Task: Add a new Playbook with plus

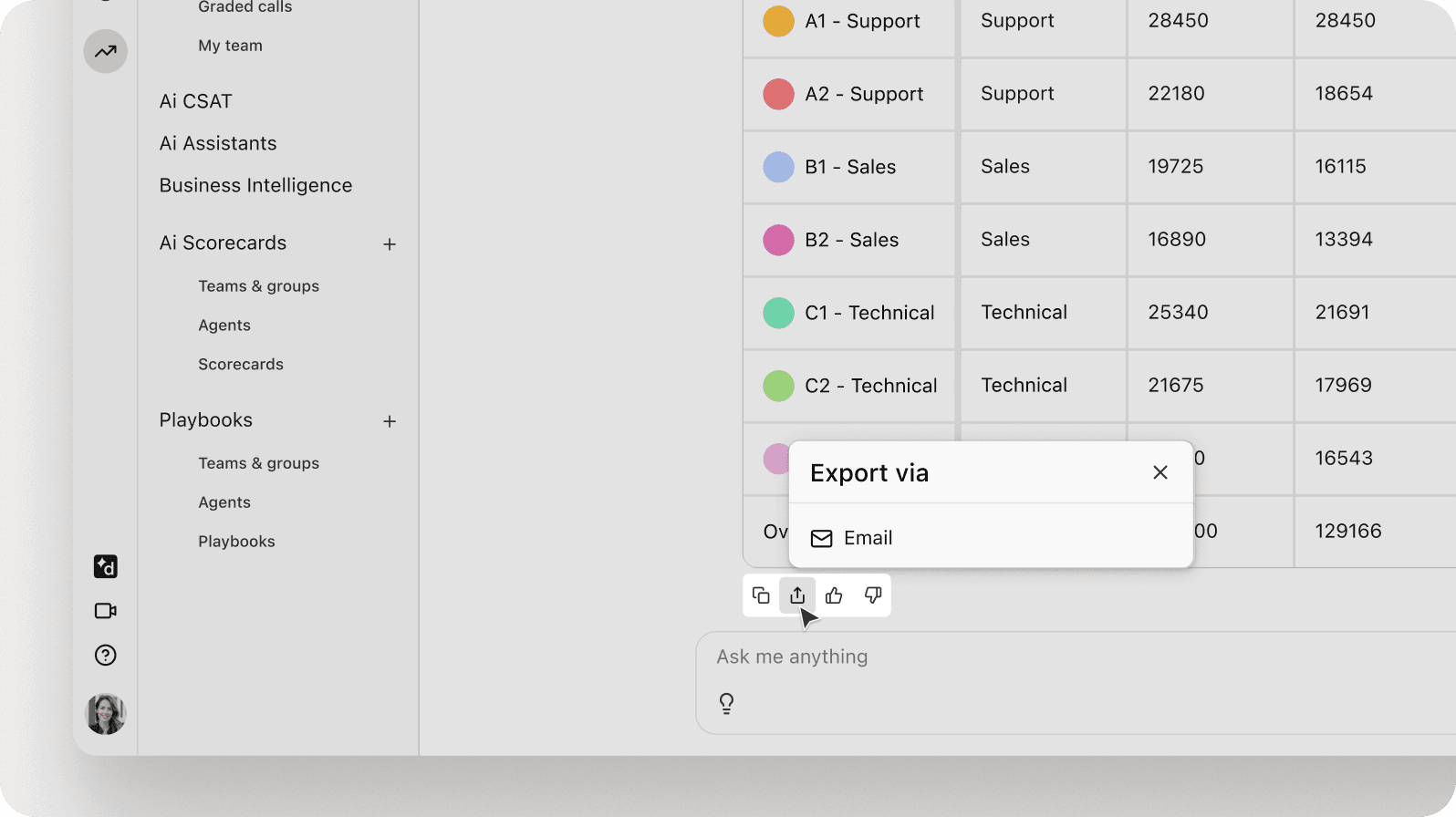Action: 390,421
